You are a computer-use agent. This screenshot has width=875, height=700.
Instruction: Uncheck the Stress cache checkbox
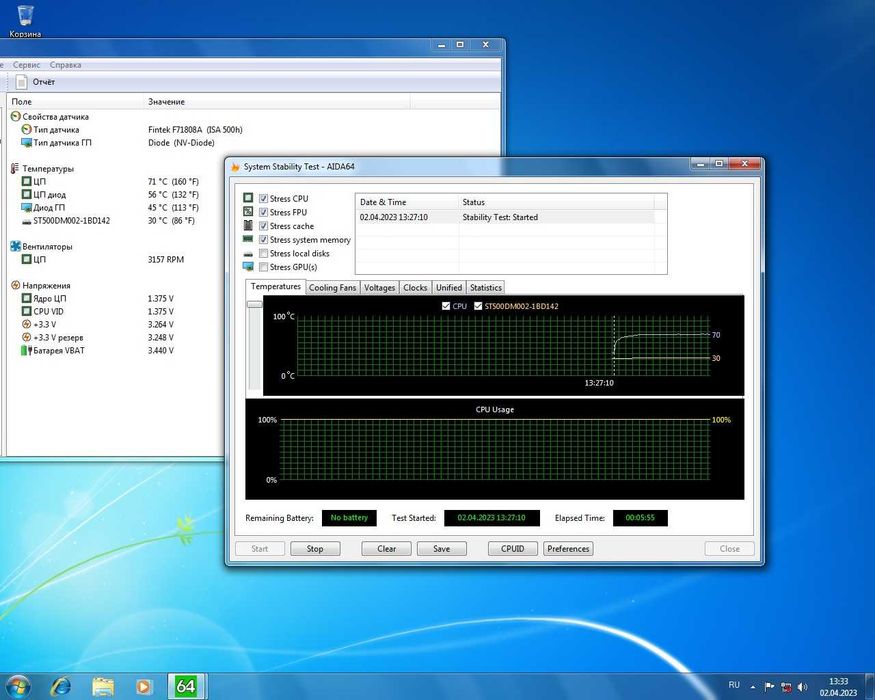(x=263, y=226)
